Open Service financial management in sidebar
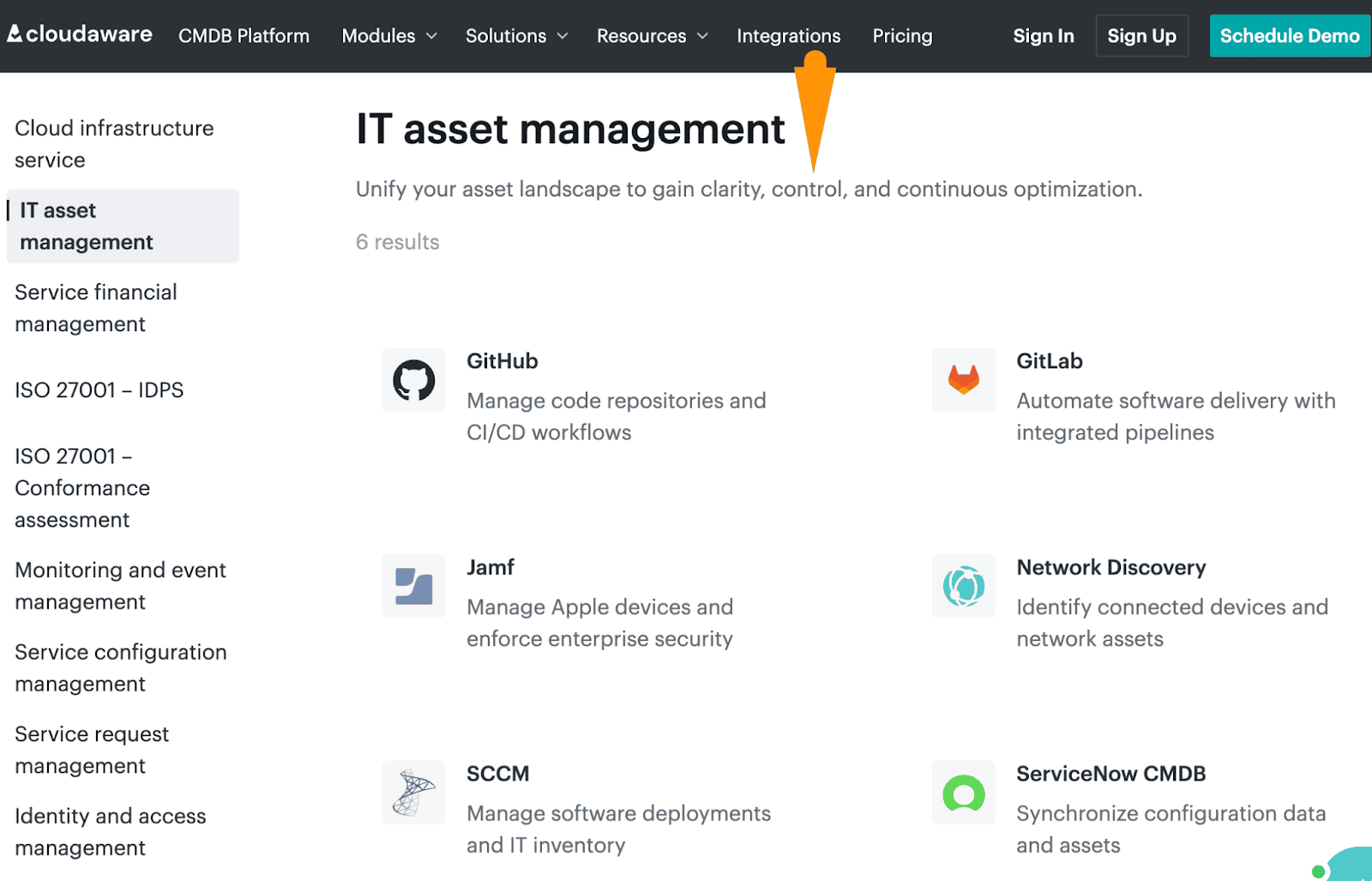The image size is (1372, 881). [95, 308]
